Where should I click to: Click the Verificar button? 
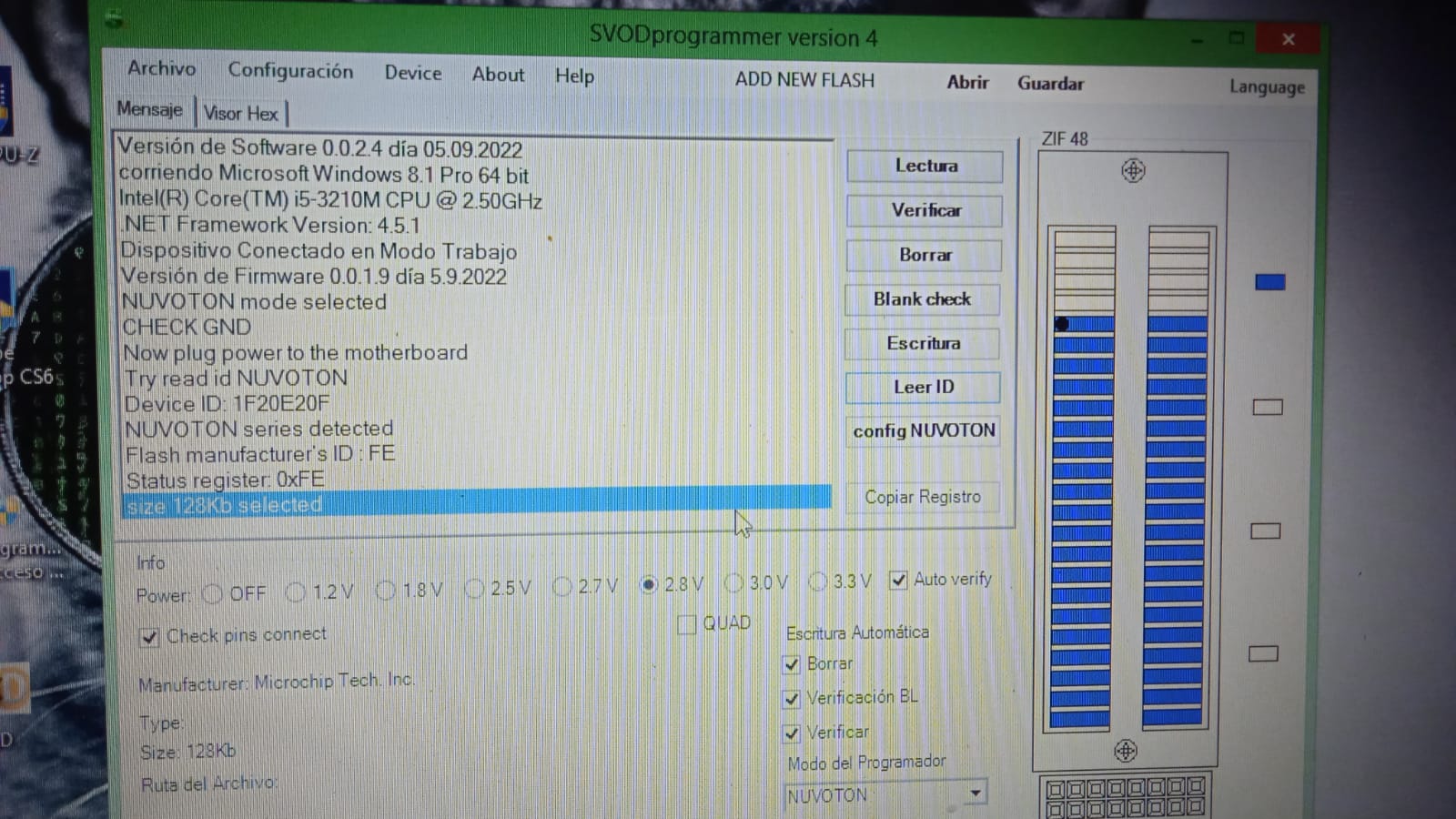click(925, 210)
